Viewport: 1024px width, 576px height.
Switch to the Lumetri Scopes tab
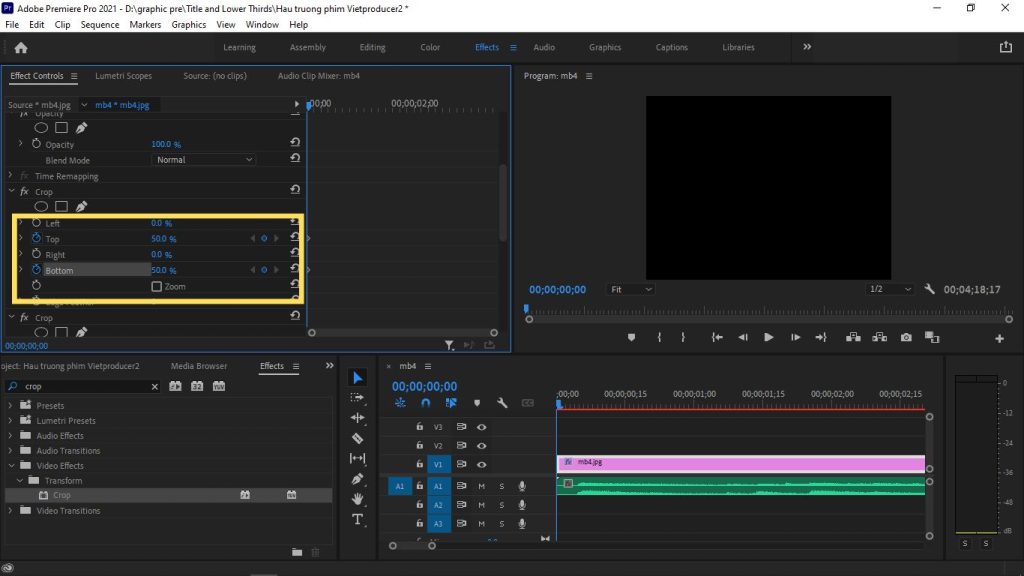click(x=123, y=75)
